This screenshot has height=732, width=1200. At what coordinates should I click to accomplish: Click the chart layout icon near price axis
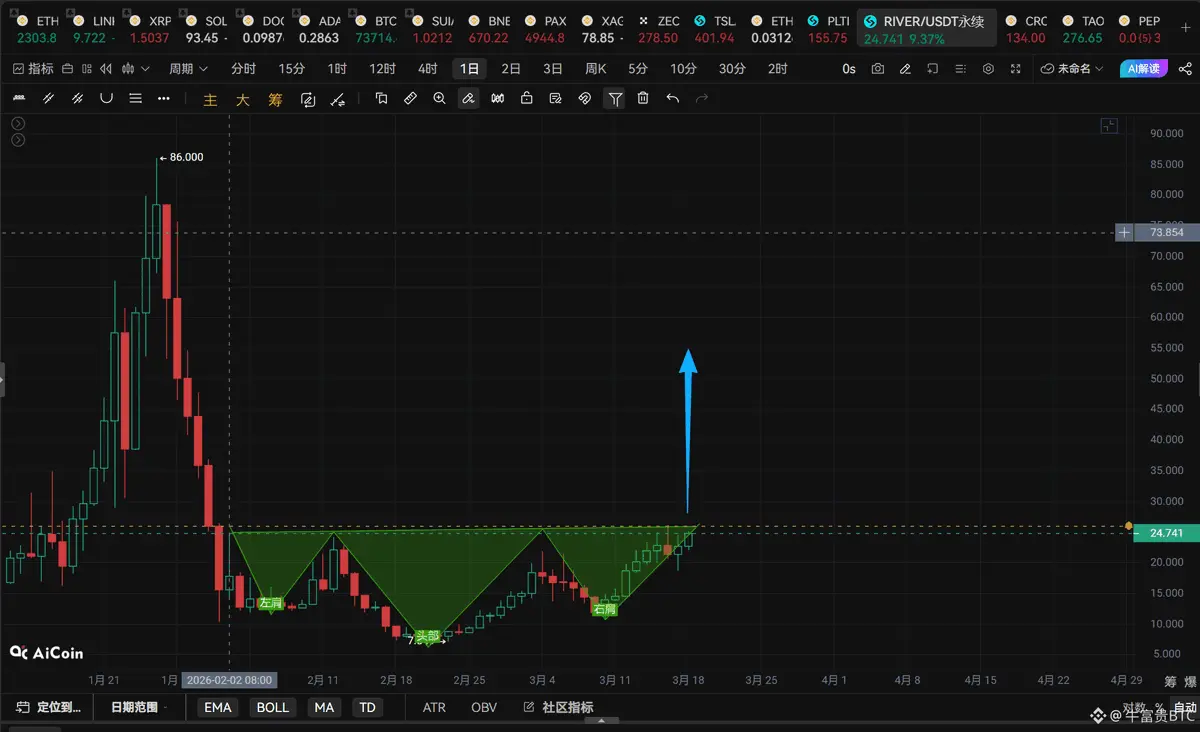tap(1108, 125)
